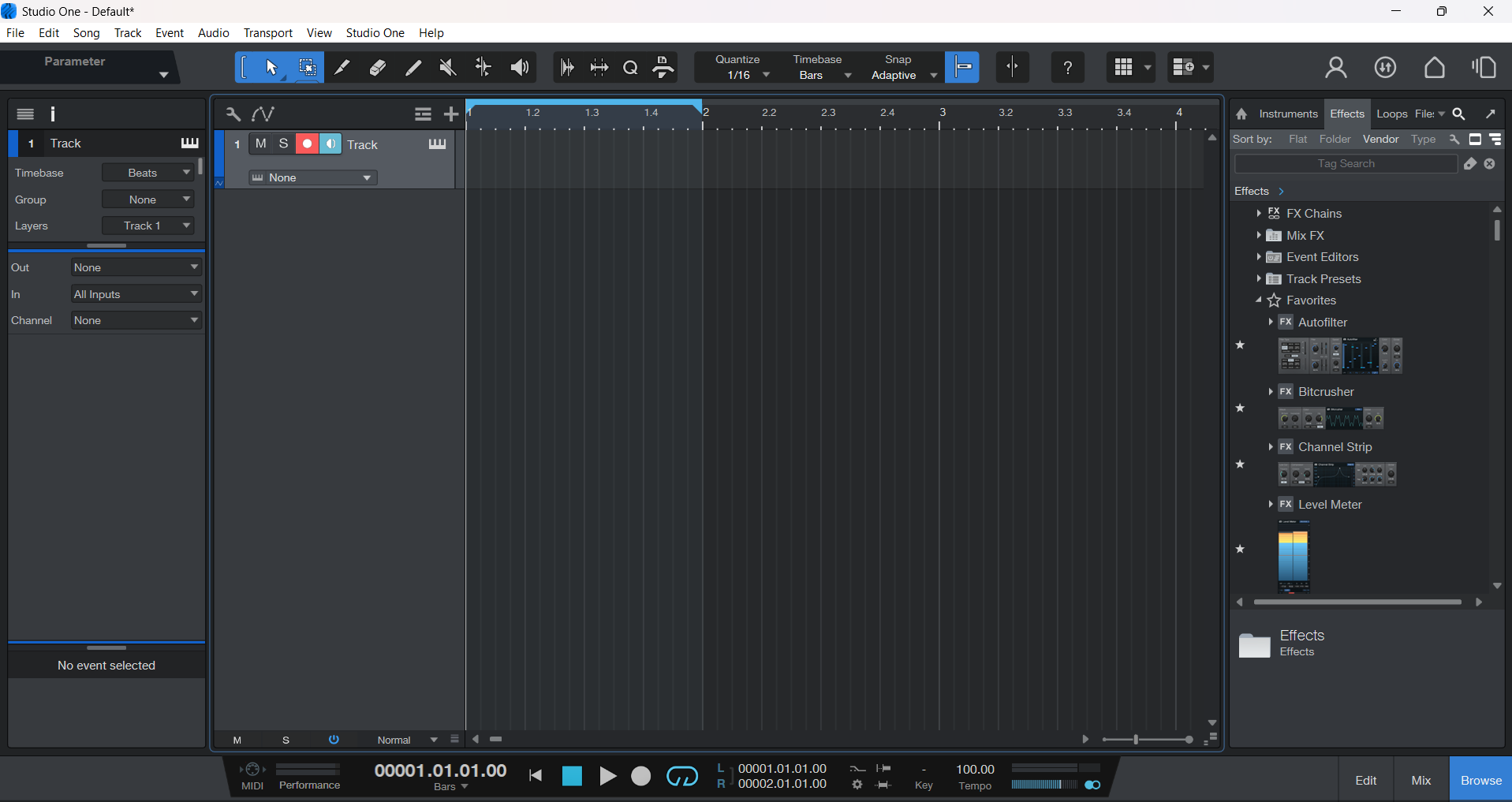Click the add tracks plus icon

pos(451,114)
